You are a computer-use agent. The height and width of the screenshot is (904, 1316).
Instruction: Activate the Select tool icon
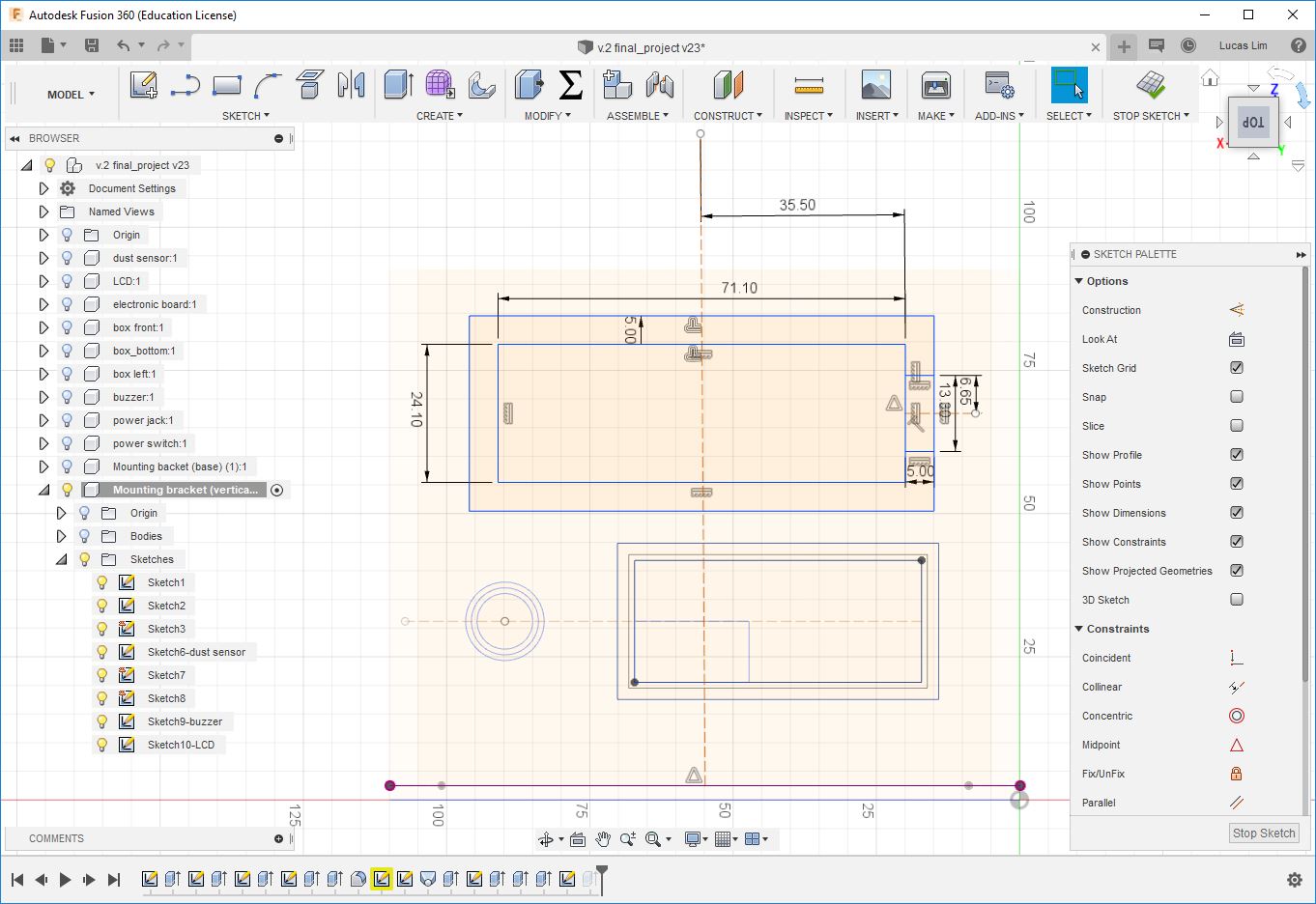(x=1069, y=85)
